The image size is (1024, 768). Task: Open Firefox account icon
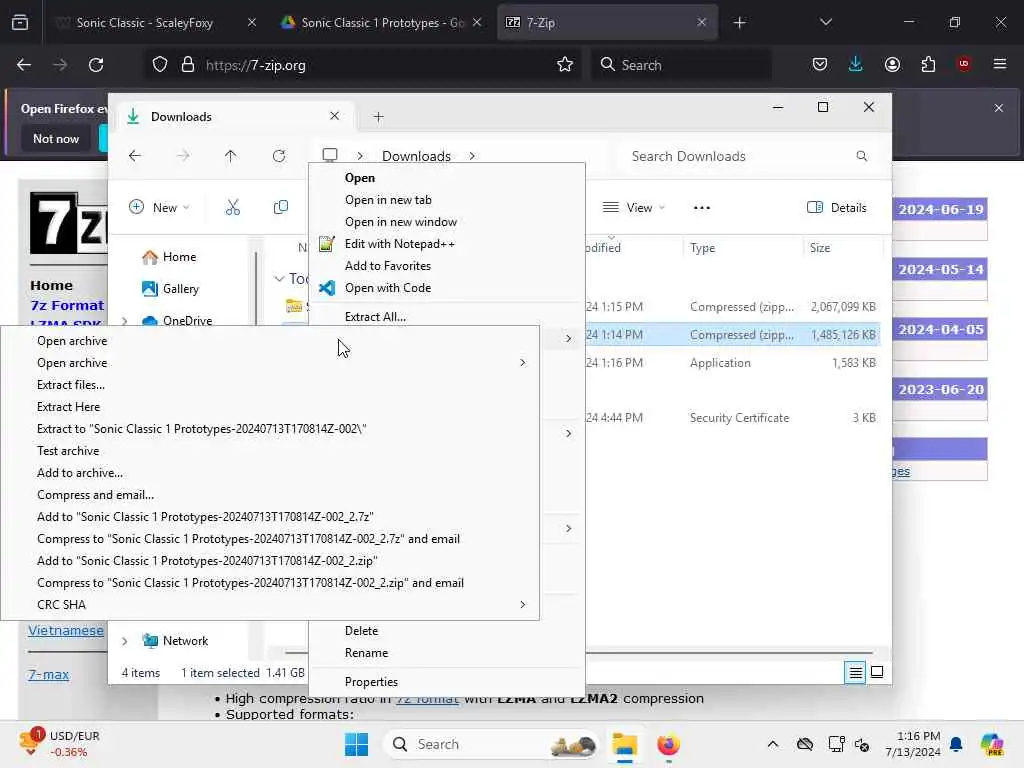point(892,64)
